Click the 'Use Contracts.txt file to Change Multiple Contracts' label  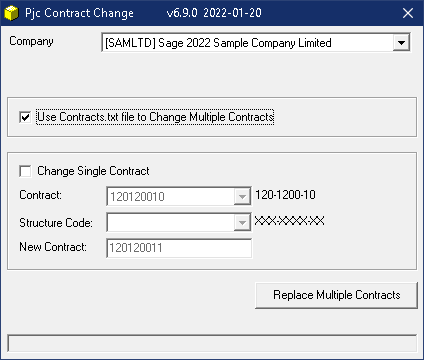click(155, 117)
